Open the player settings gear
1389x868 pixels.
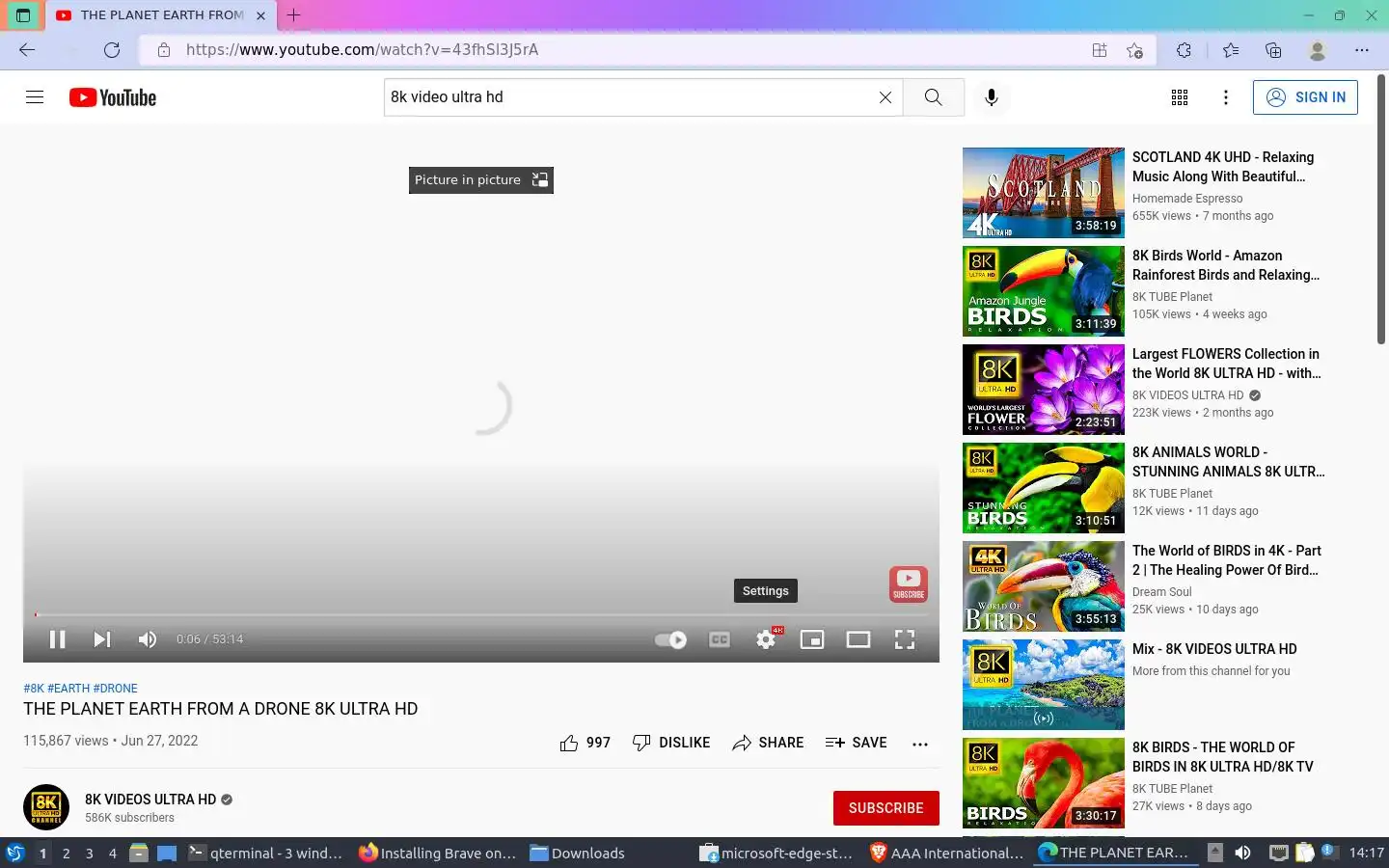coord(766,639)
